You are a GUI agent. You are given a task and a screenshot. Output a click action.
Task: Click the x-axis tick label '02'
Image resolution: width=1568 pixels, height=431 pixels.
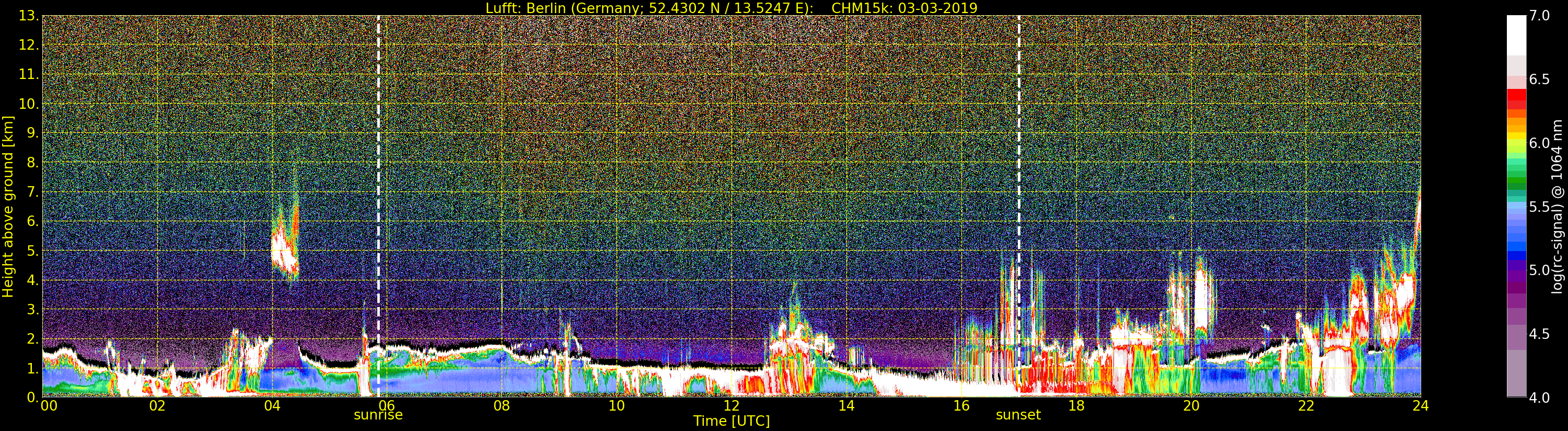tap(157, 405)
